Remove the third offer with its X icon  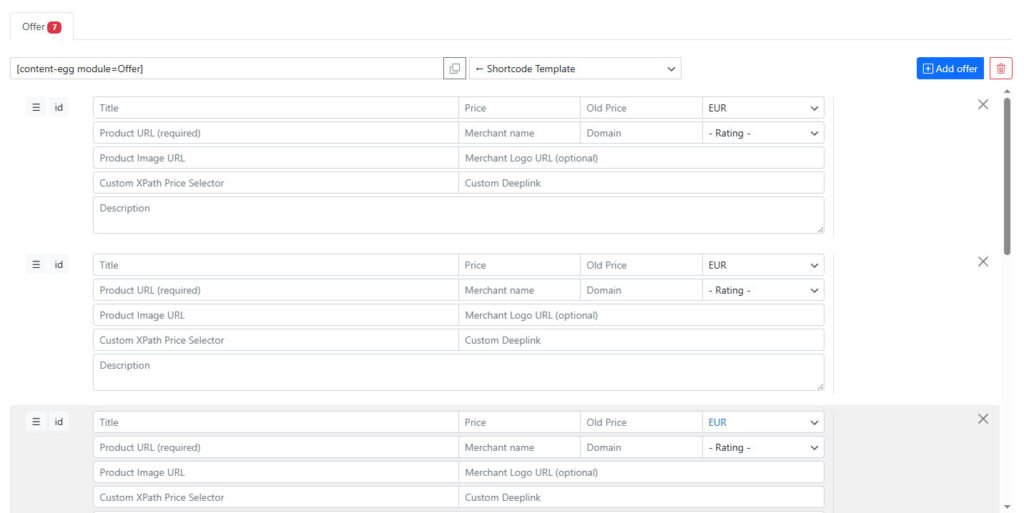(x=982, y=419)
